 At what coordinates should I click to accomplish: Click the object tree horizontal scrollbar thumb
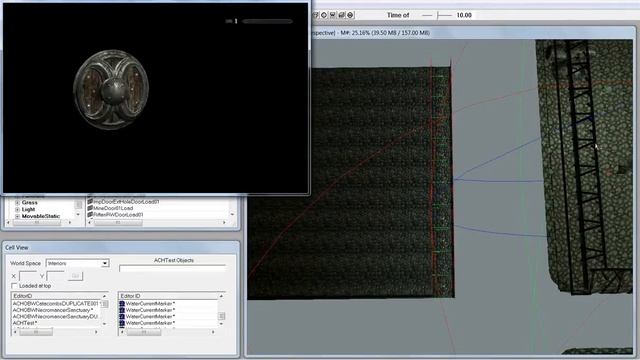[x=37, y=222]
